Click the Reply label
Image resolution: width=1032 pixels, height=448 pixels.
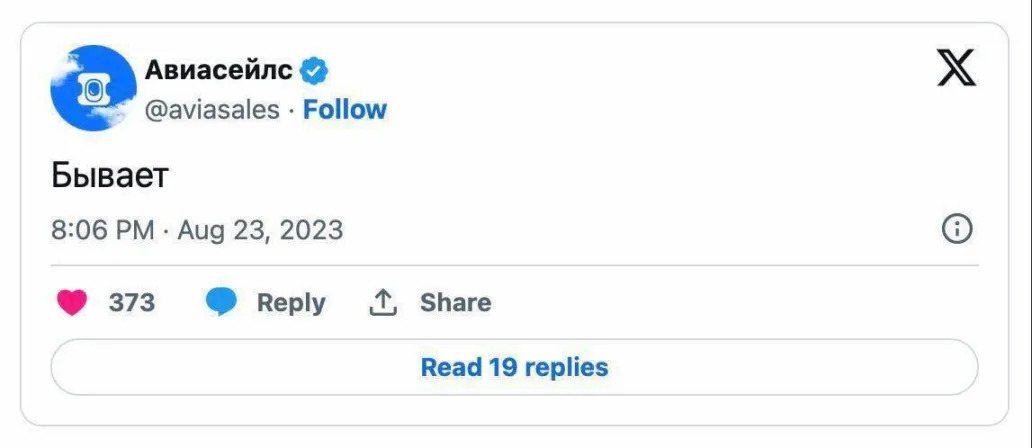click(x=291, y=302)
